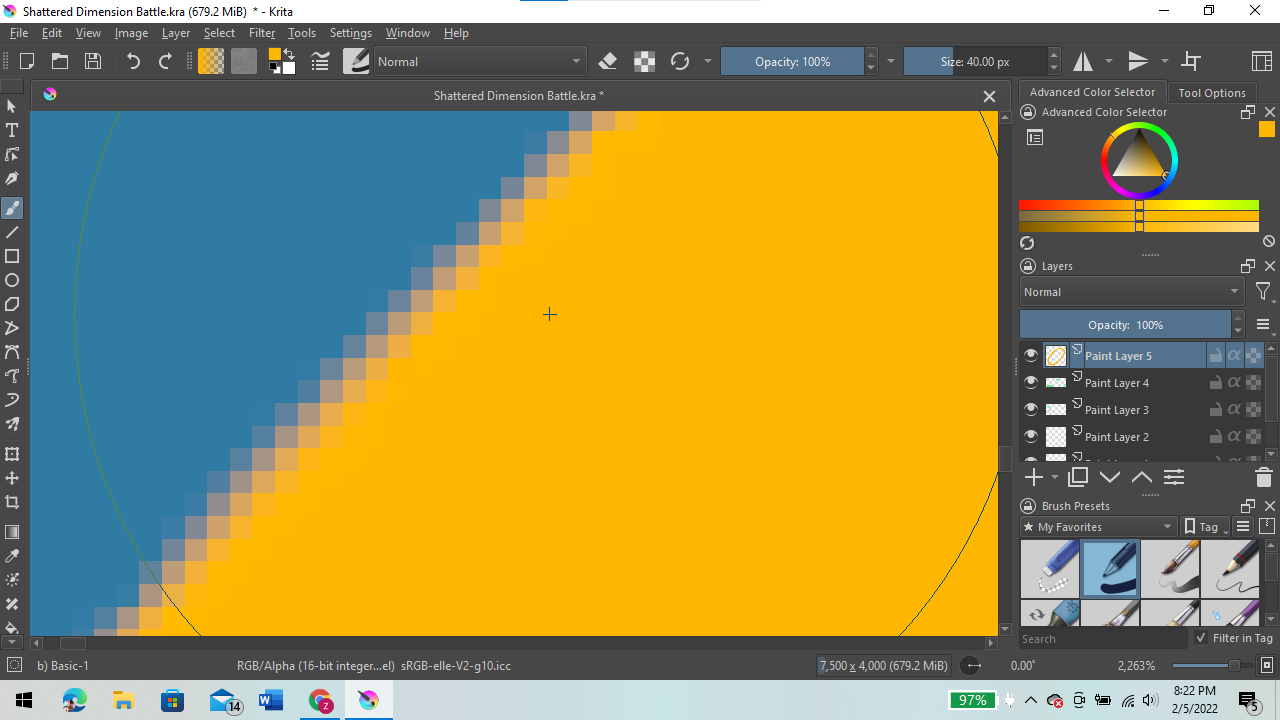Open the brush blending mode dropdown
Image resolution: width=1280 pixels, height=720 pixels.
tap(479, 61)
